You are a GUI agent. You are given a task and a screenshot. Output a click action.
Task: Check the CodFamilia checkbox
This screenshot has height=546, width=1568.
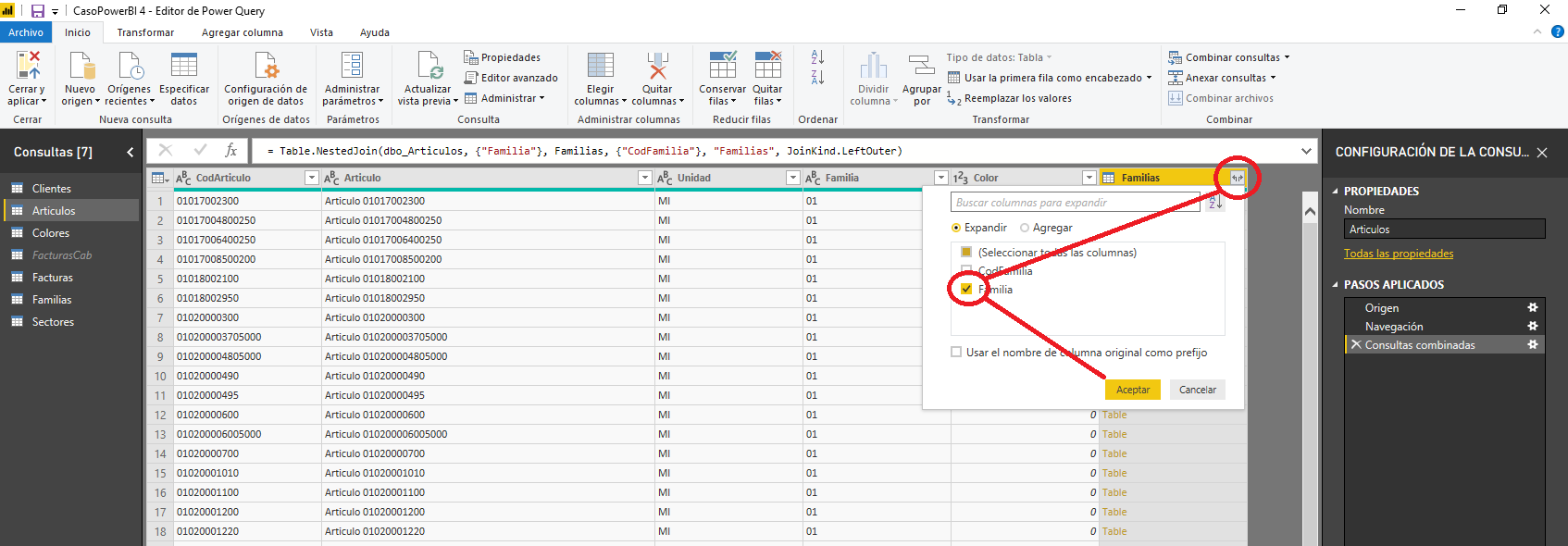[x=966, y=270]
